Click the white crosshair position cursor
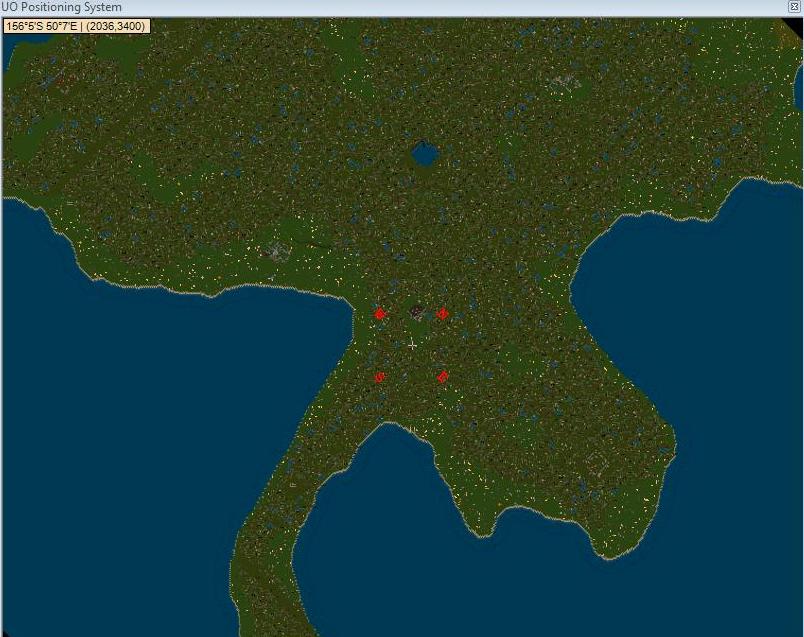 pos(412,344)
